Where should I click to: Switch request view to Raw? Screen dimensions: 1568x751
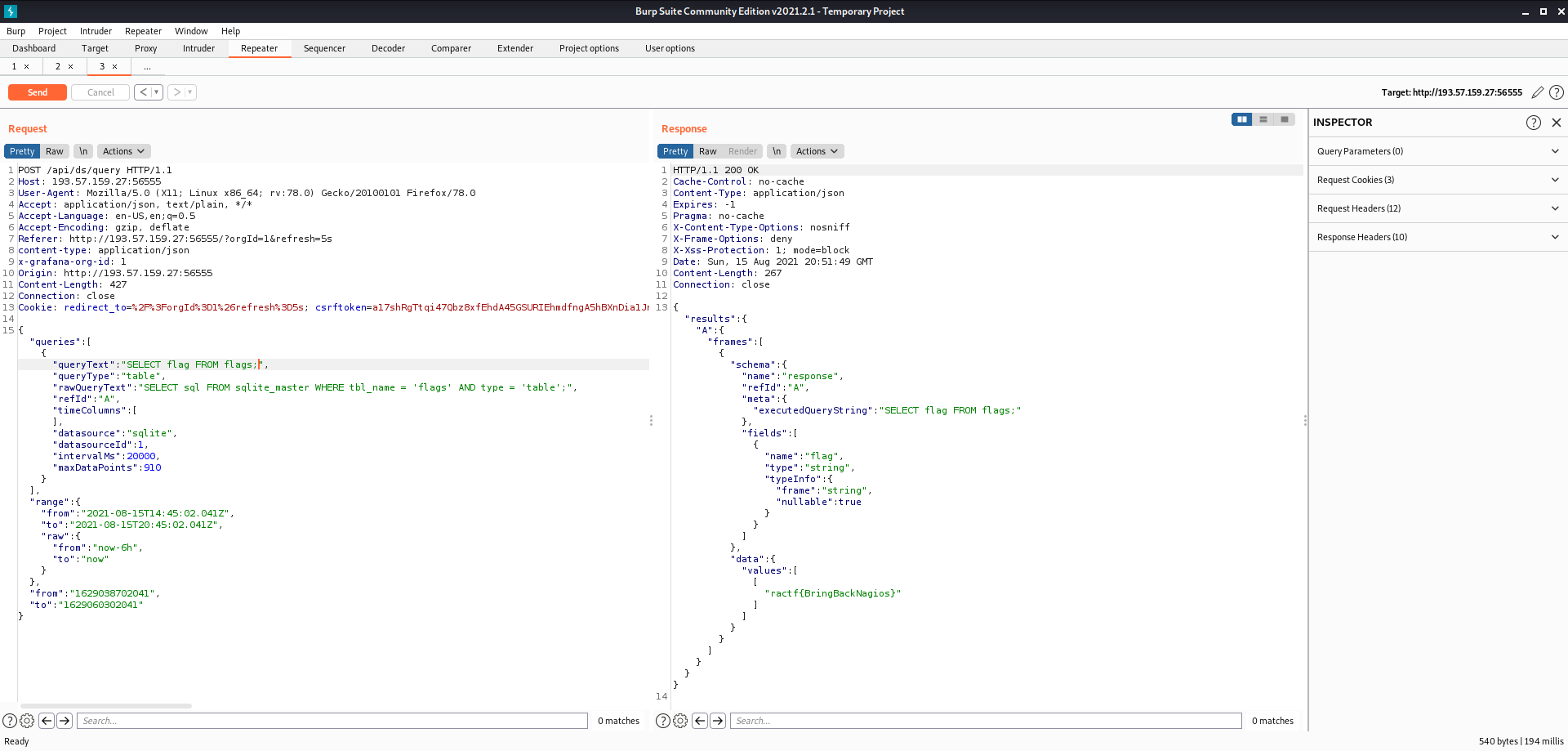point(55,151)
